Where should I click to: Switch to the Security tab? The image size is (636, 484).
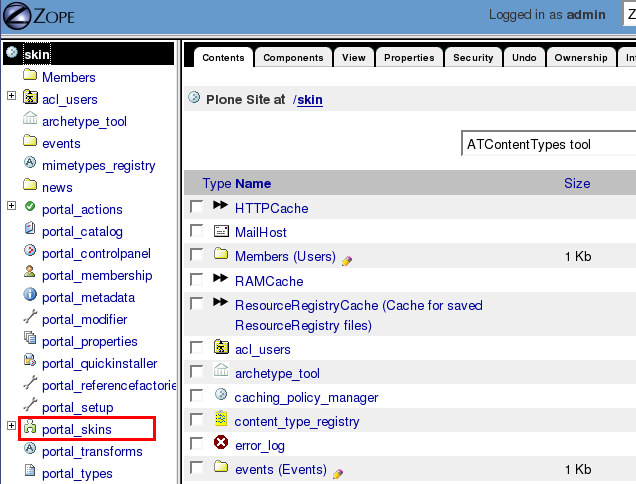point(473,58)
